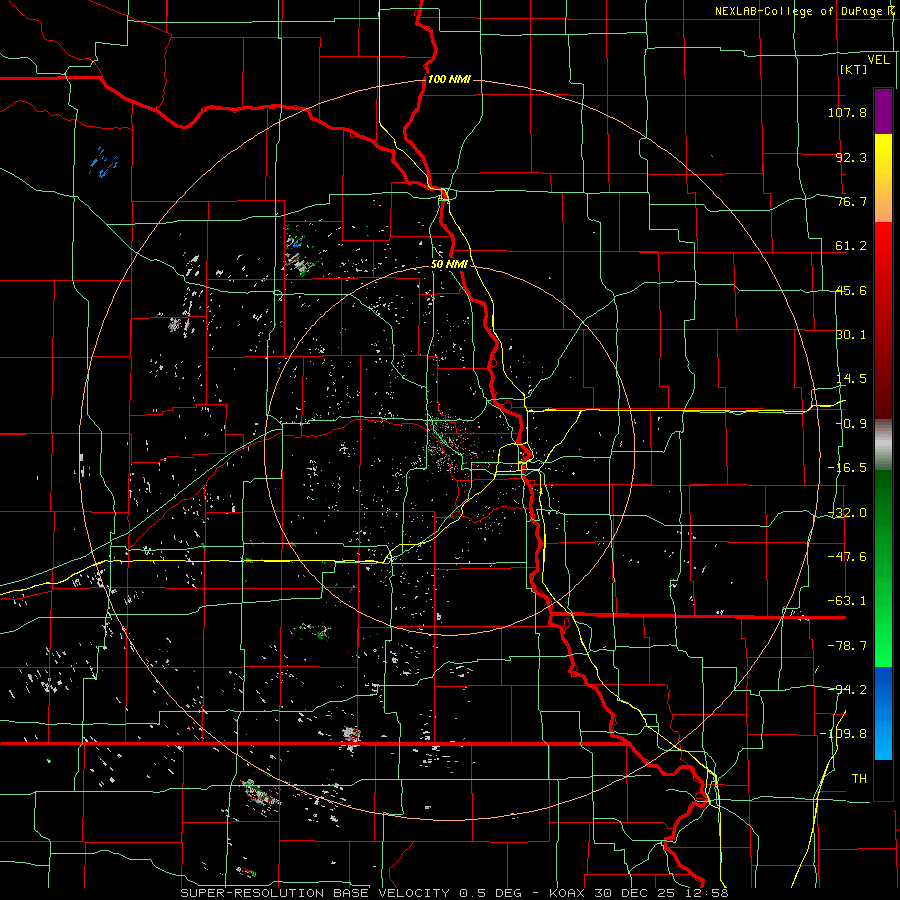Select the 61.2 velocity scale value
900x900 pixels.
coord(851,246)
